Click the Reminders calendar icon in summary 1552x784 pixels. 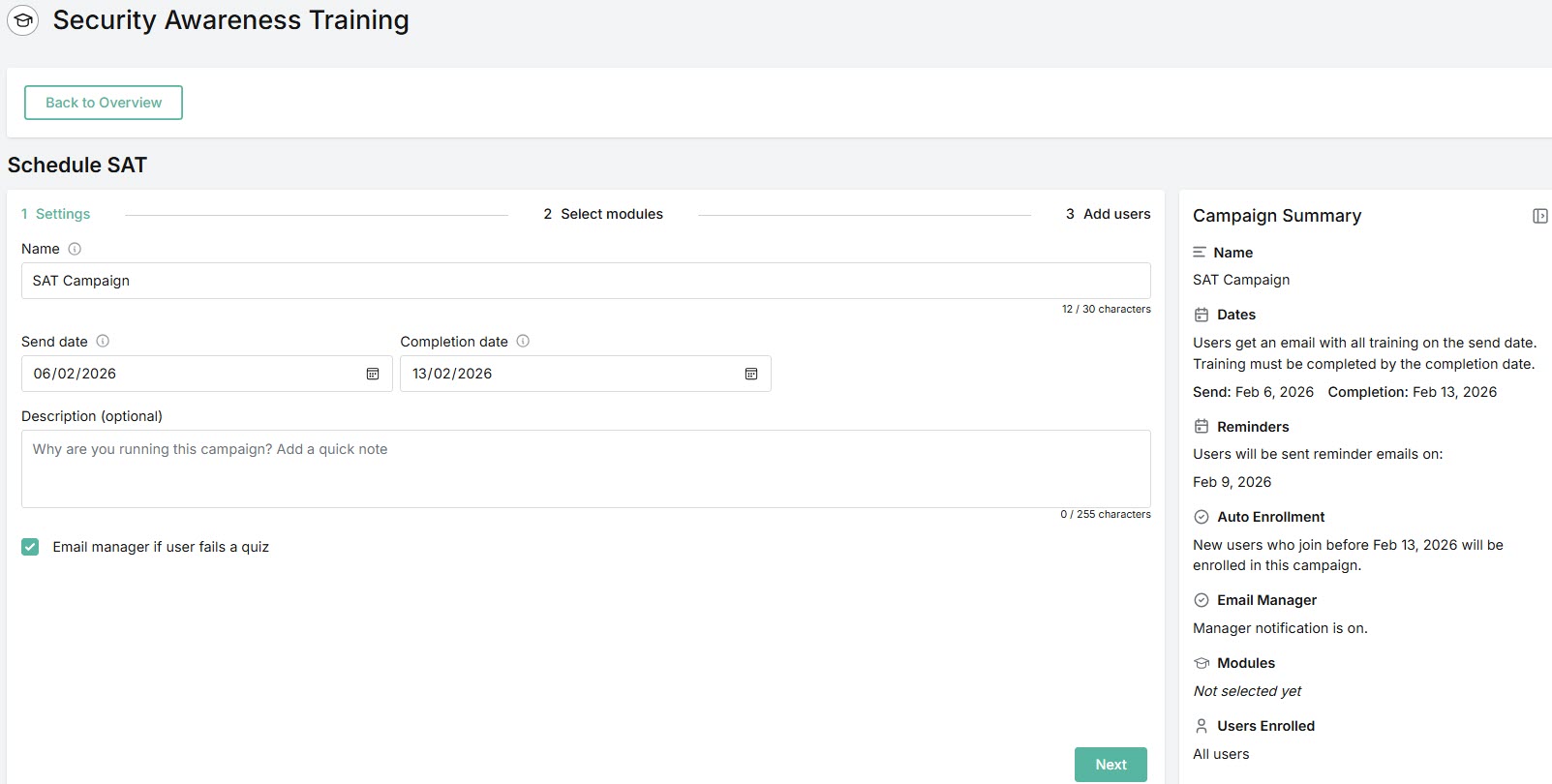point(1201,427)
